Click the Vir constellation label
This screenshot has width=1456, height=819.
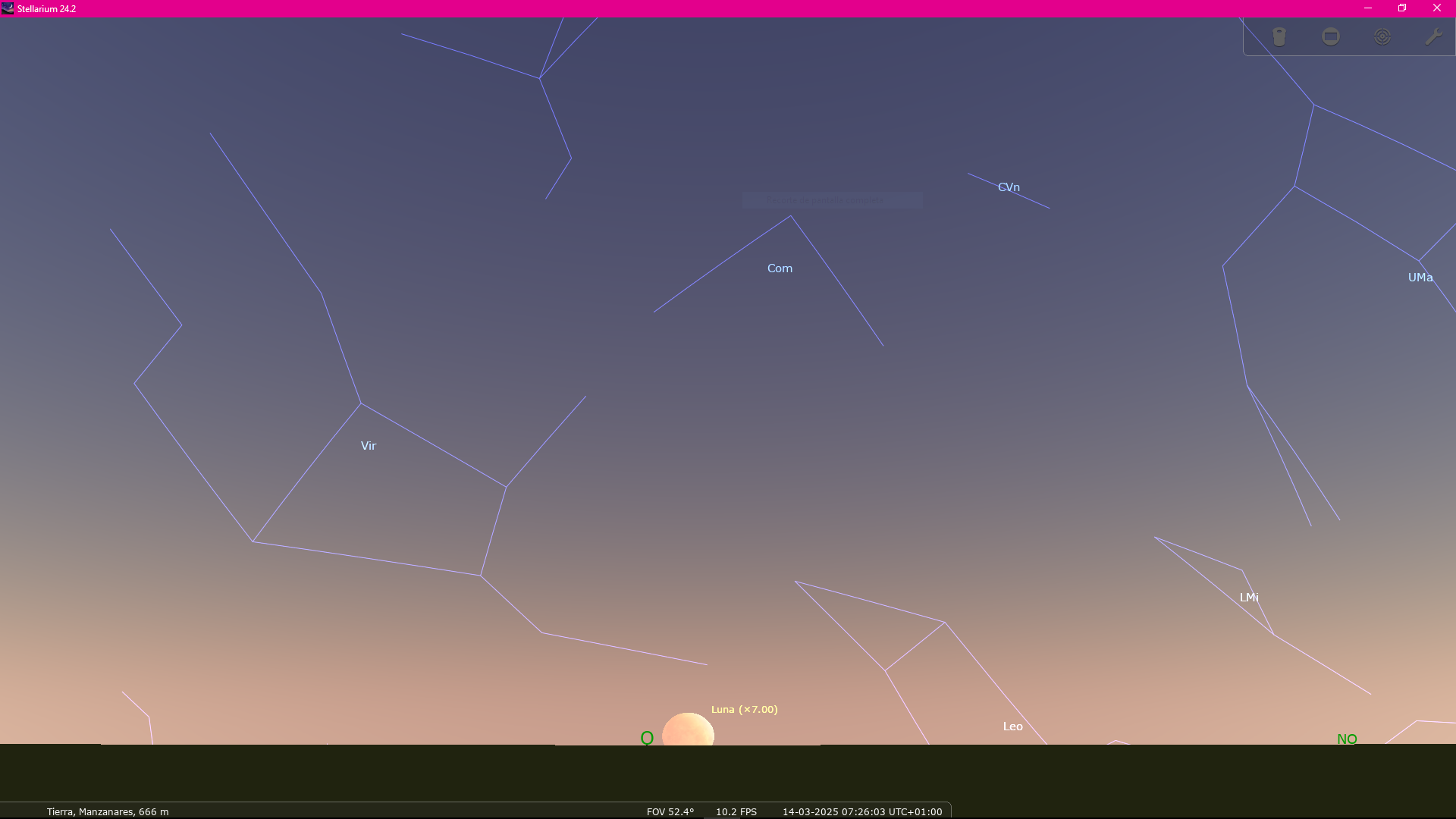click(369, 446)
